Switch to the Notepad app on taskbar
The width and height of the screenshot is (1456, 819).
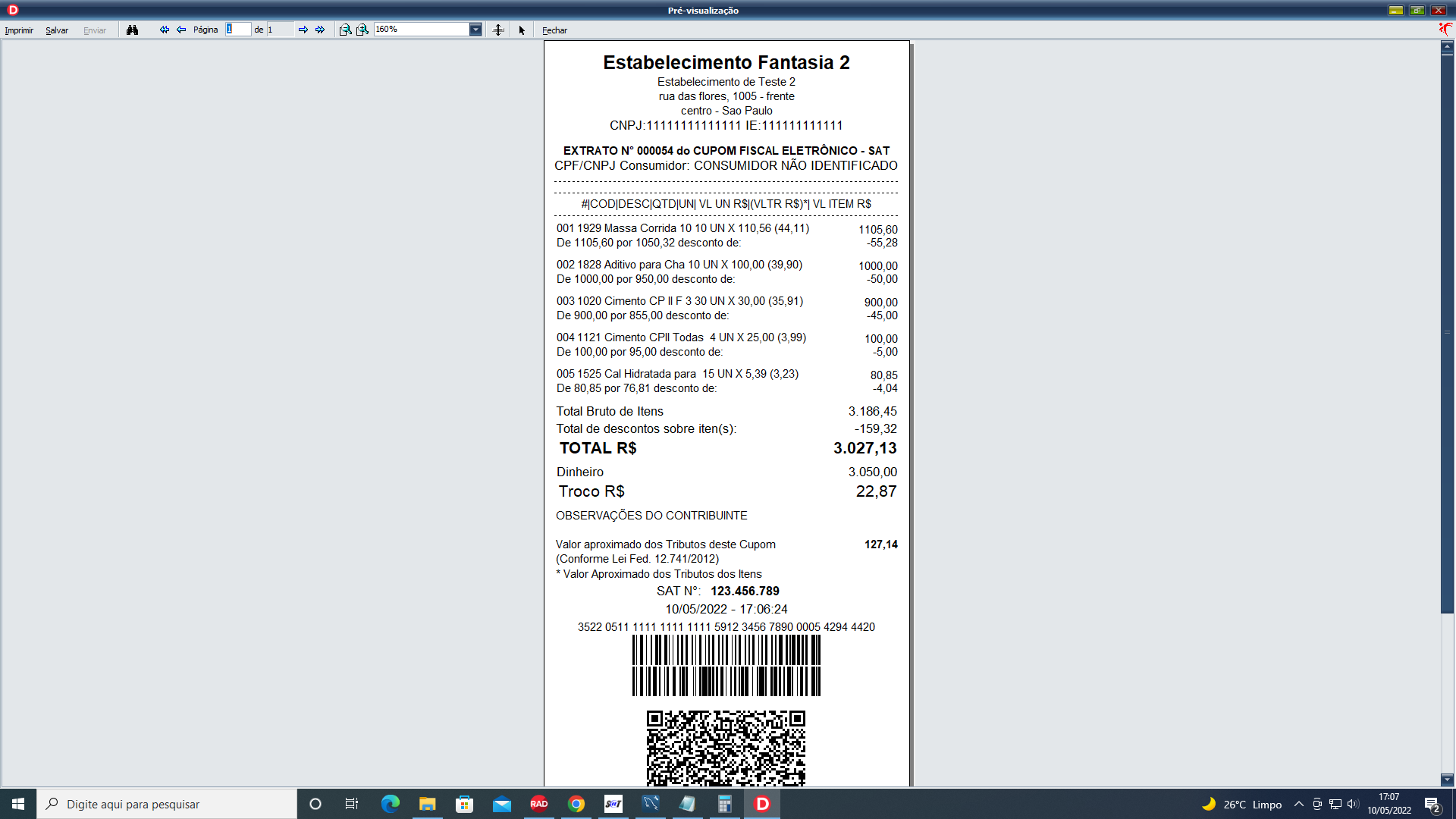688,804
